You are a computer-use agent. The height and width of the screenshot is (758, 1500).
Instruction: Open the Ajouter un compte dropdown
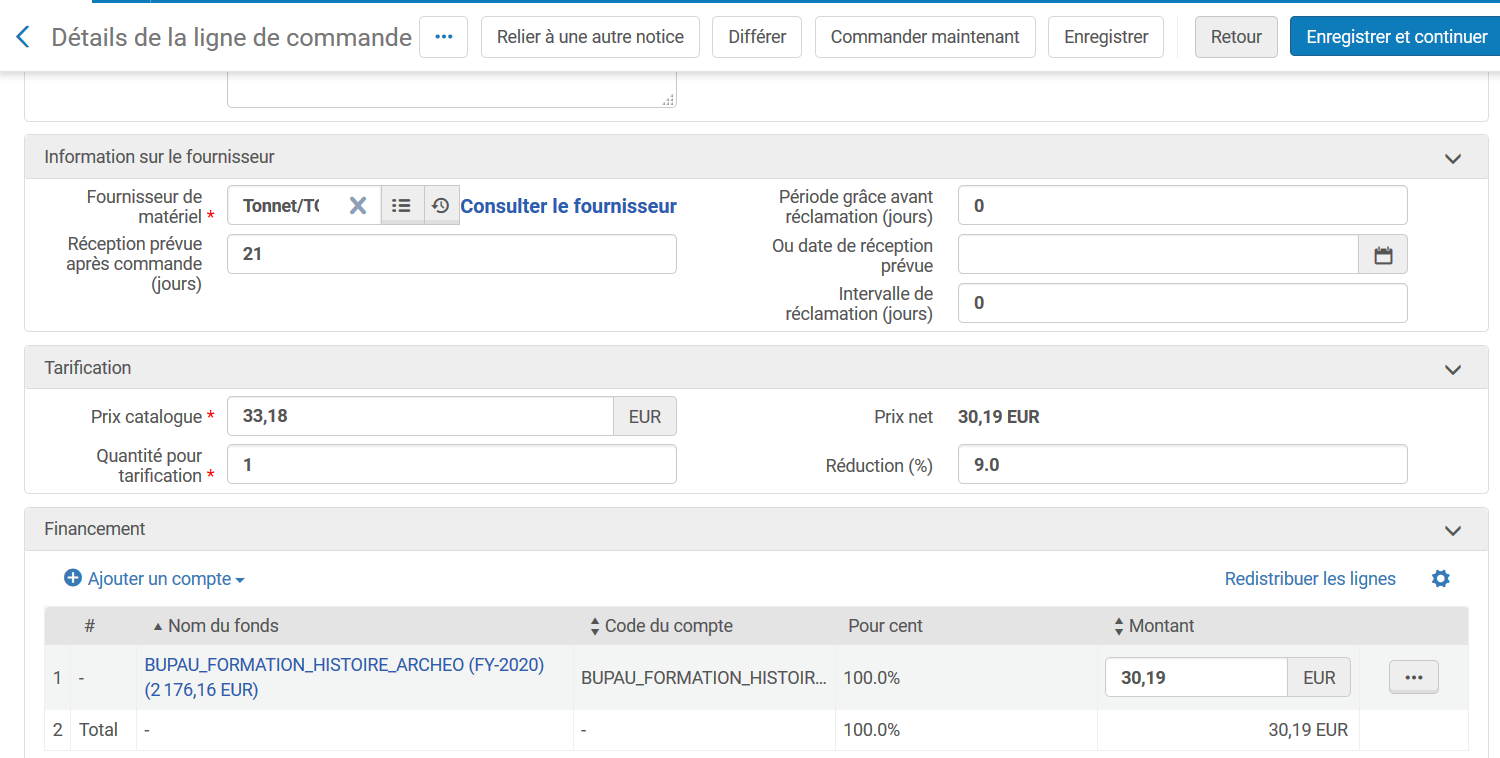click(x=155, y=579)
